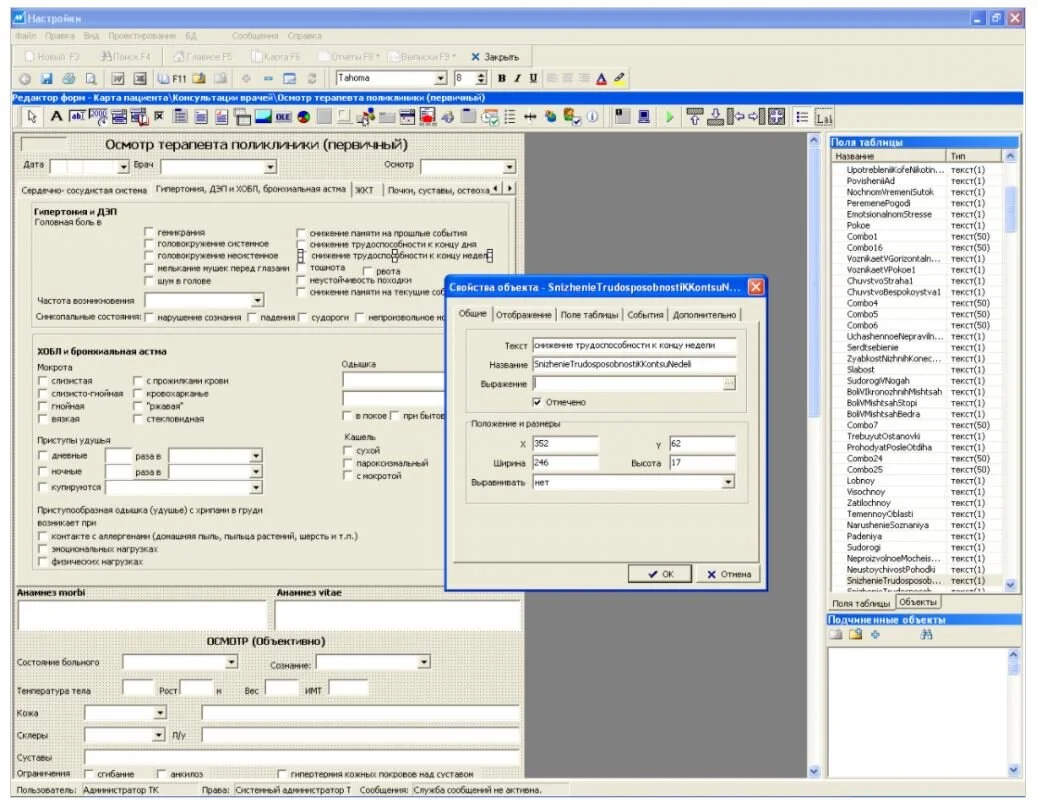Switch to 'Отображение' tab in properties dialog
The height and width of the screenshot is (806, 1038).
(x=524, y=315)
